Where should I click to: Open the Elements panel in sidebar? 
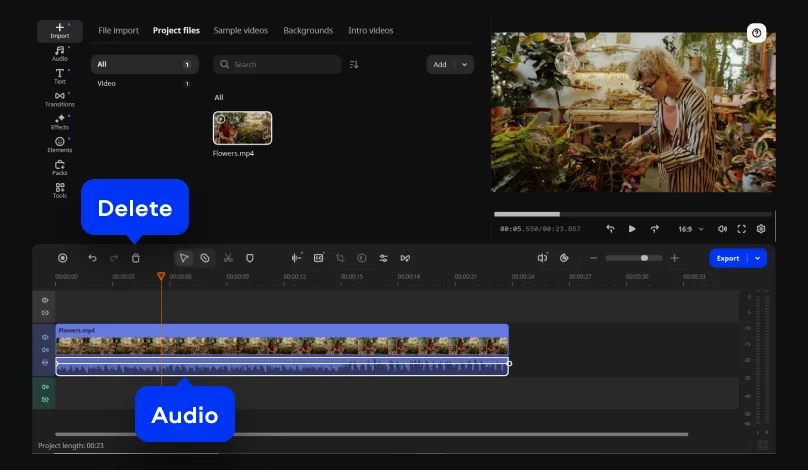(60, 144)
